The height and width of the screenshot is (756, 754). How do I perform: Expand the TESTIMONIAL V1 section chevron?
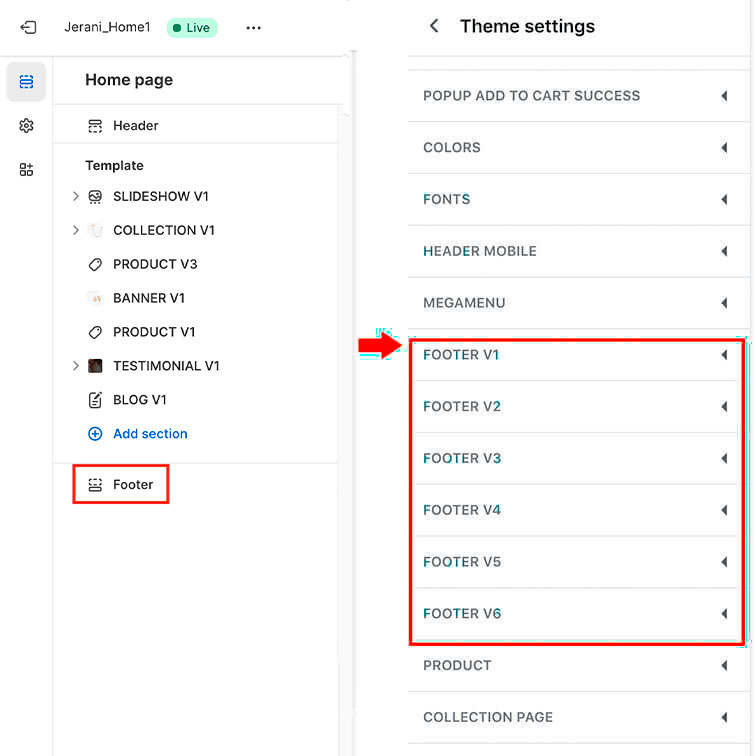pos(76,366)
